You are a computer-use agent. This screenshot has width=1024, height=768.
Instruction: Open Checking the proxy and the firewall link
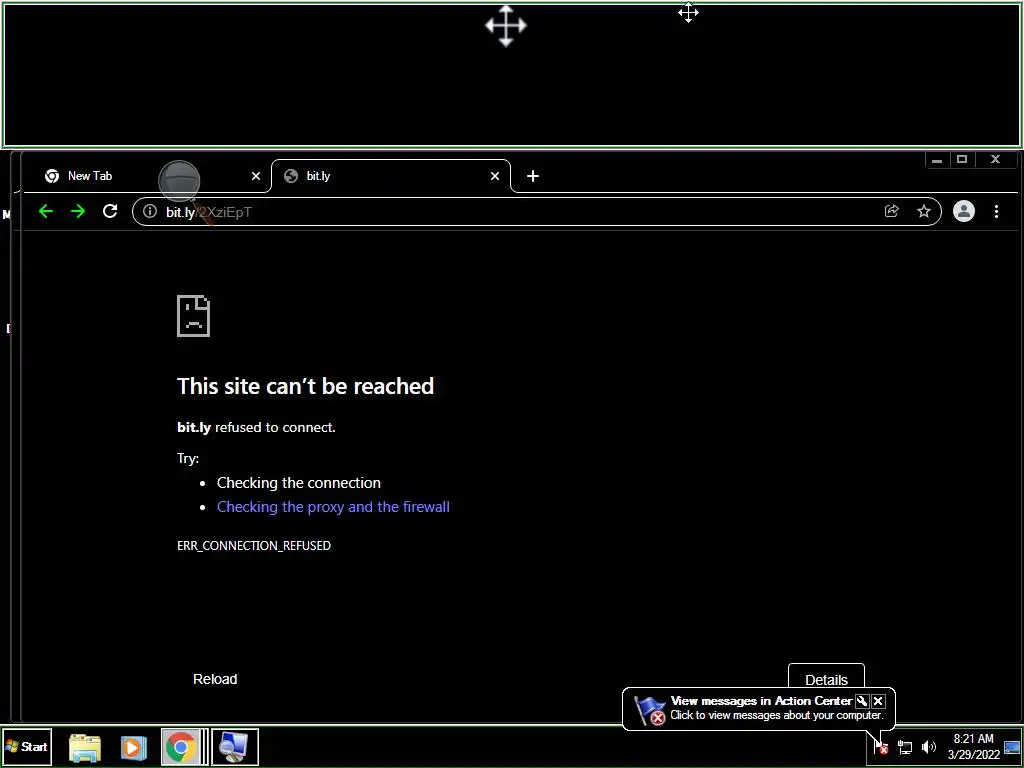click(x=333, y=507)
